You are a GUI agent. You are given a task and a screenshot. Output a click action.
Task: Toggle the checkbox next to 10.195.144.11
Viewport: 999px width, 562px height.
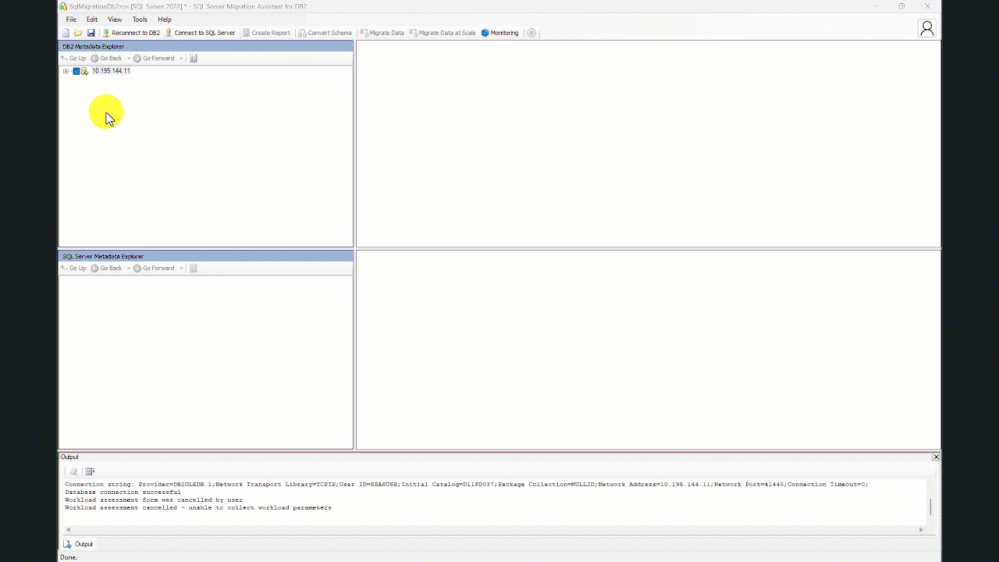(x=76, y=71)
